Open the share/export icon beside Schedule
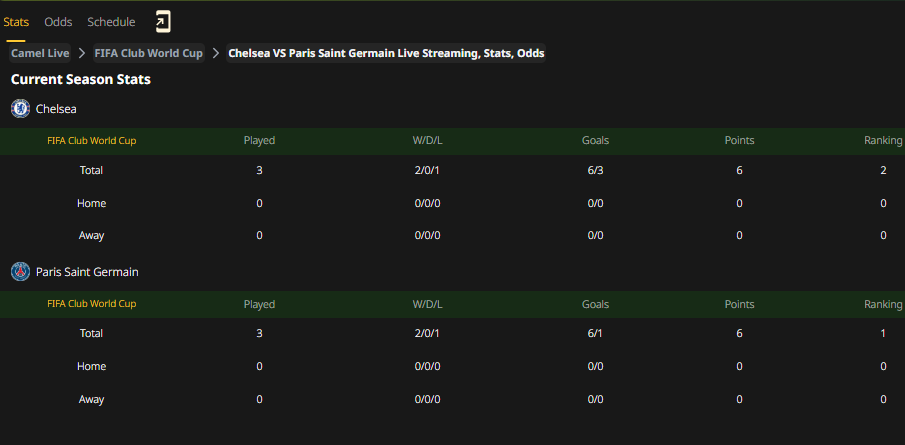Image resolution: width=905 pixels, height=445 pixels. point(163,22)
